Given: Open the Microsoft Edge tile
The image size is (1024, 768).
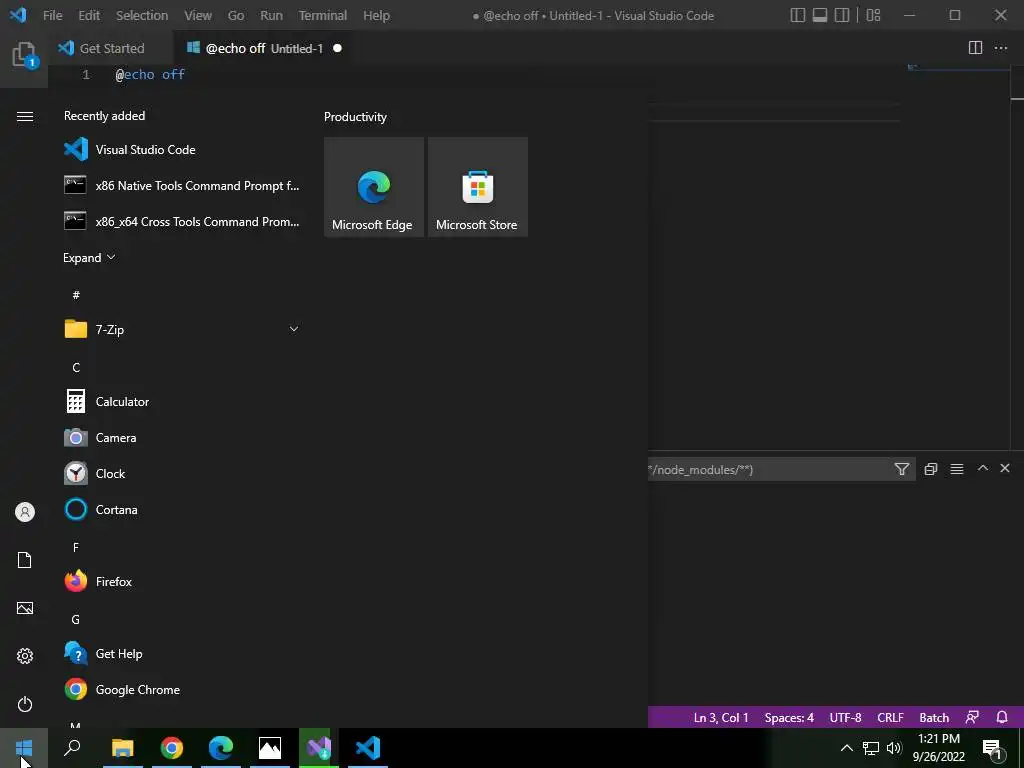Looking at the screenshot, I should tap(374, 187).
